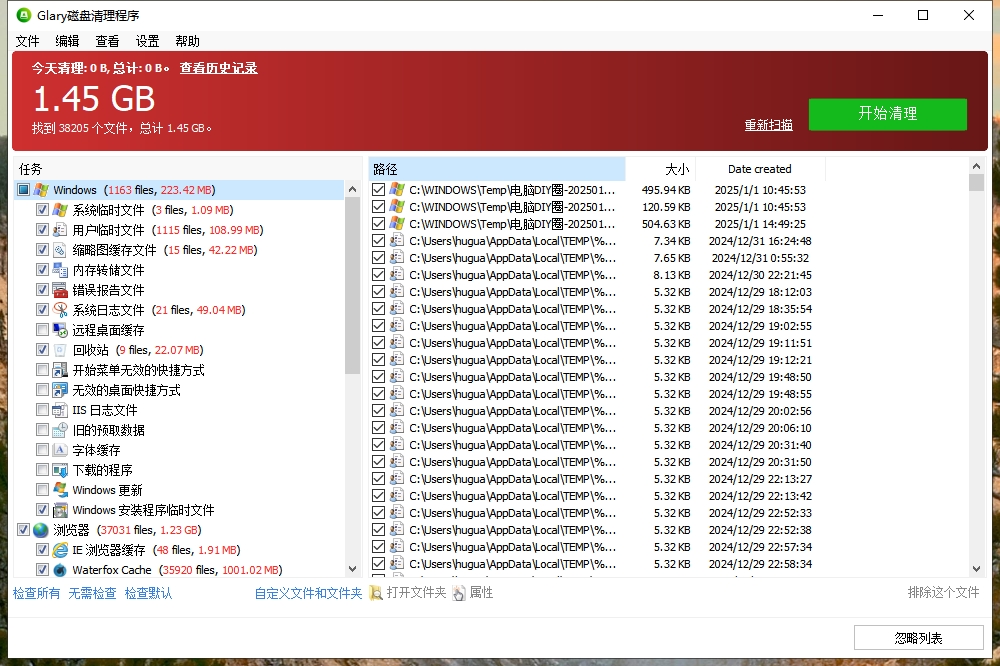Click the 回收站 recycle bin icon

[x=61, y=350]
